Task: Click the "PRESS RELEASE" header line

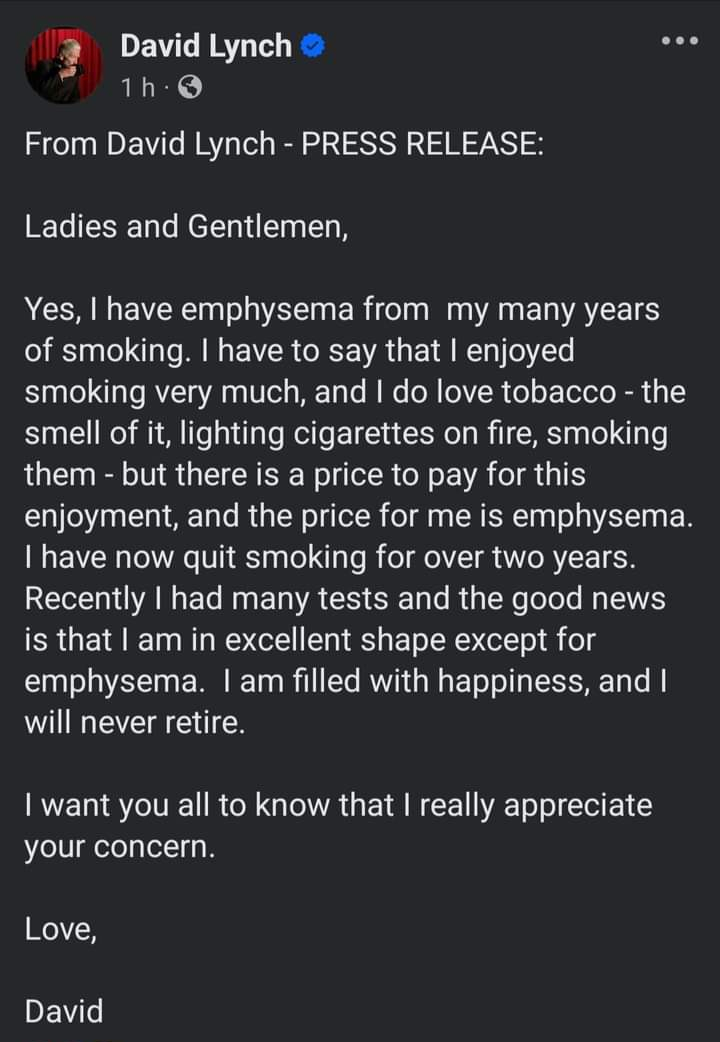Action: coord(284,144)
